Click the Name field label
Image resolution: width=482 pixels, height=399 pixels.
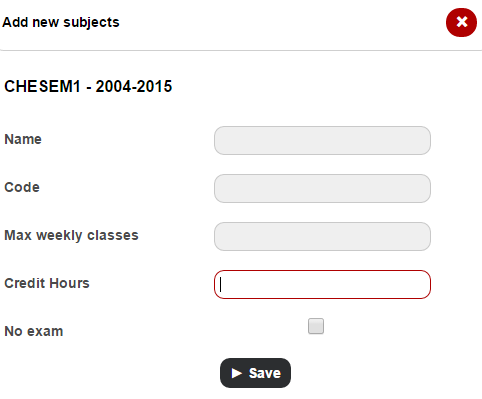[23, 139]
